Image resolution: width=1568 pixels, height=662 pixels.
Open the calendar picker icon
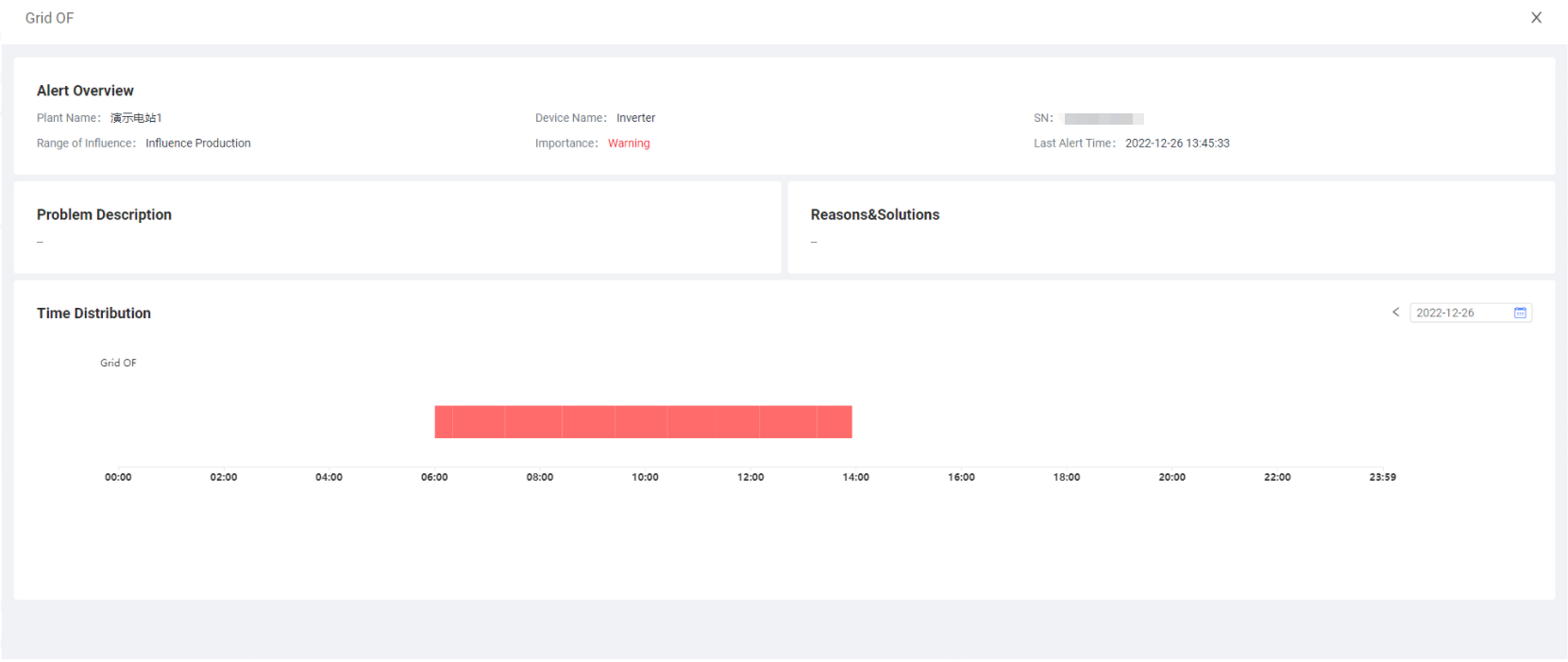pos(1520,313)
